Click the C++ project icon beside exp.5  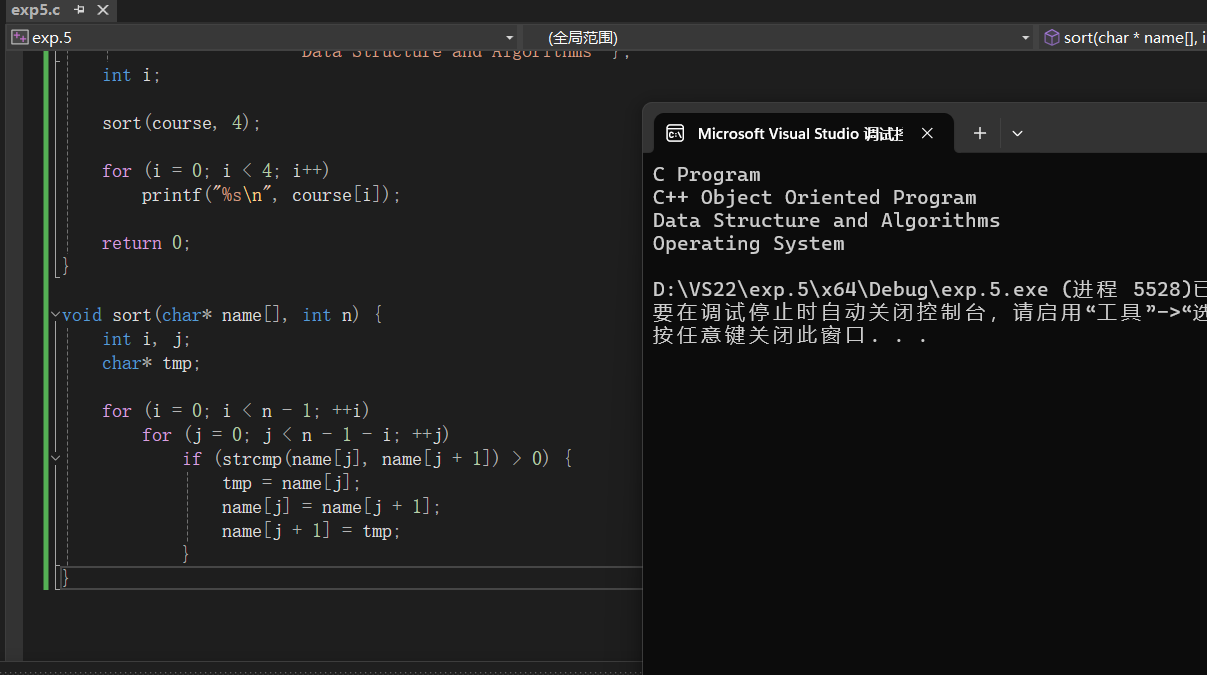[x=19, y=38]
